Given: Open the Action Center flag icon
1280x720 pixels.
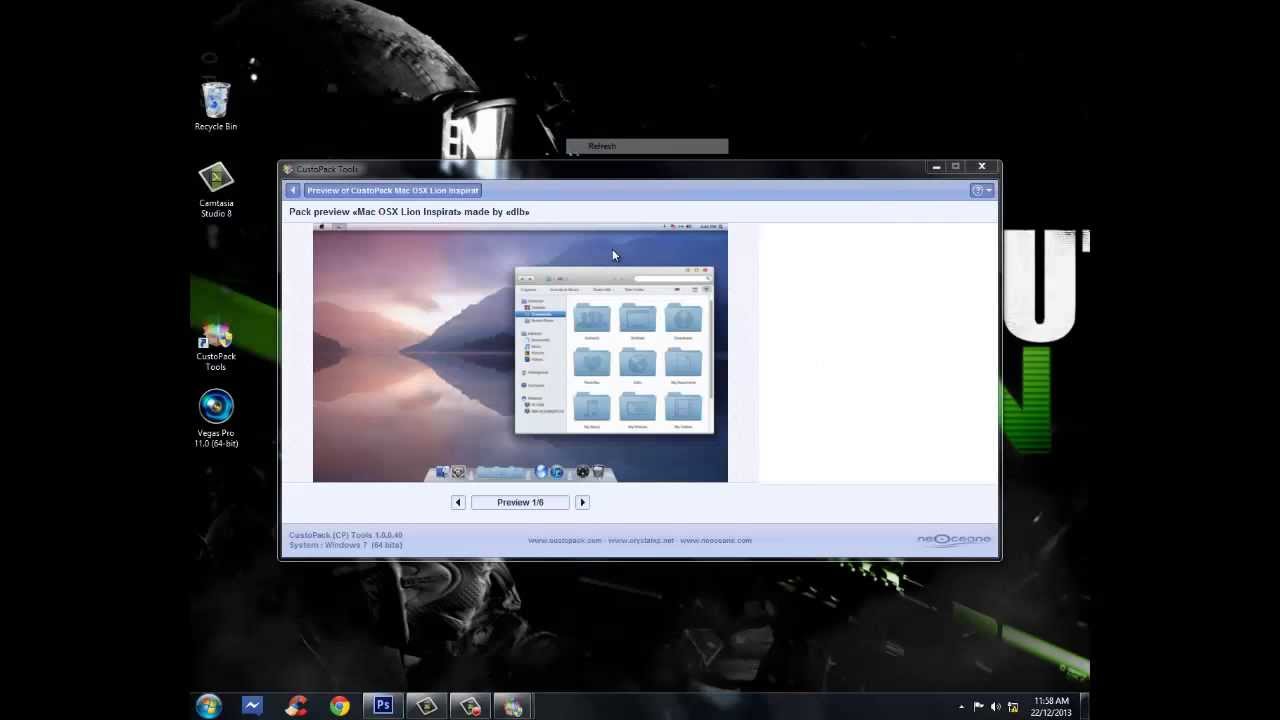Looking at the screenshot, I should [979, 707].
